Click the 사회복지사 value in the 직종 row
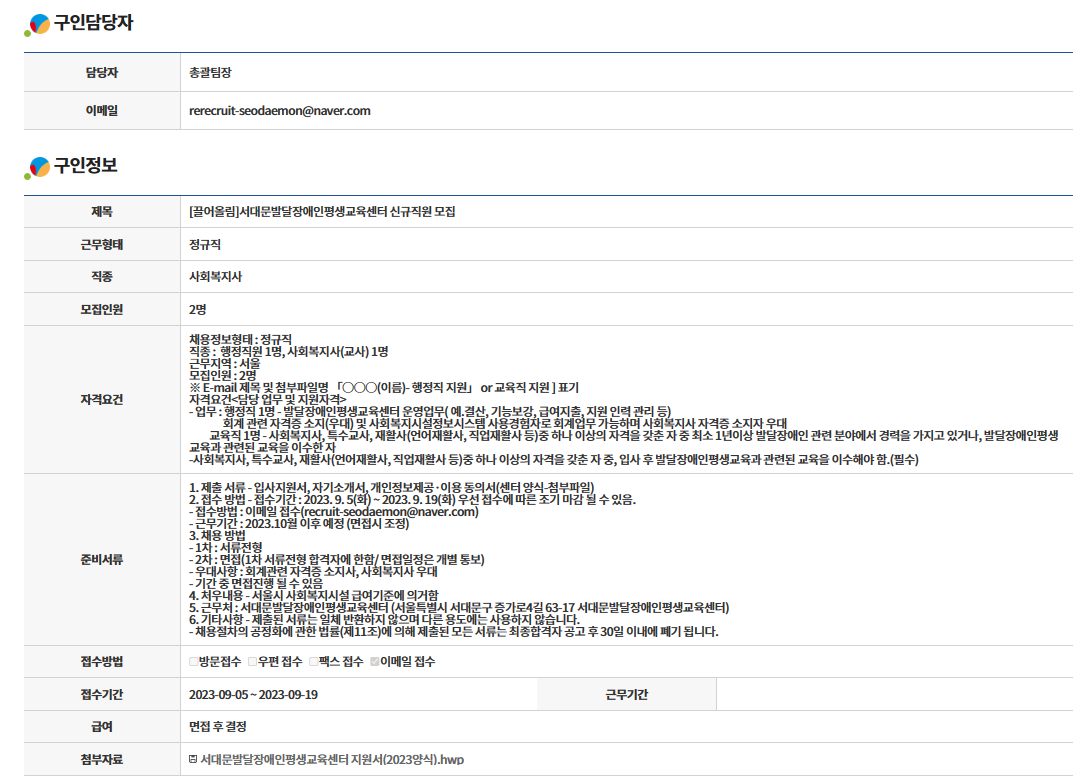The height and width of the screenshot is (778, 1076). tap(215, 277)
